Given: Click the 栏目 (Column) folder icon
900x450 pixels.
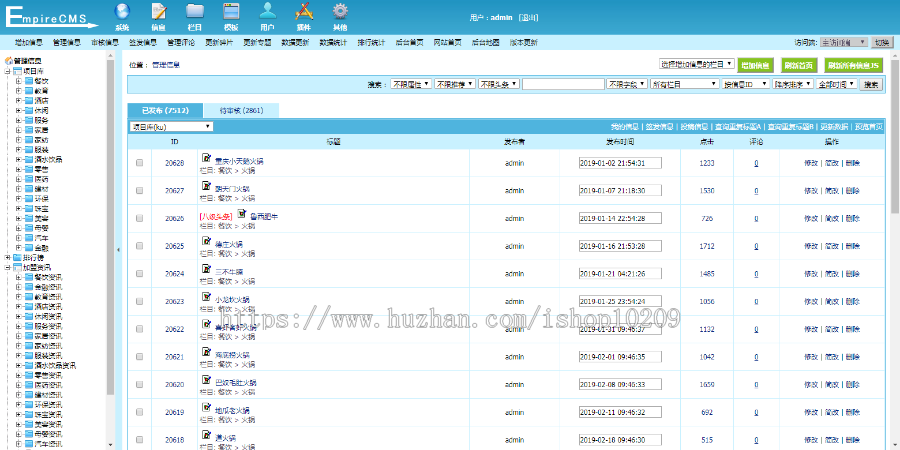Looking at the screenshot, I should (x=195, y=12).
